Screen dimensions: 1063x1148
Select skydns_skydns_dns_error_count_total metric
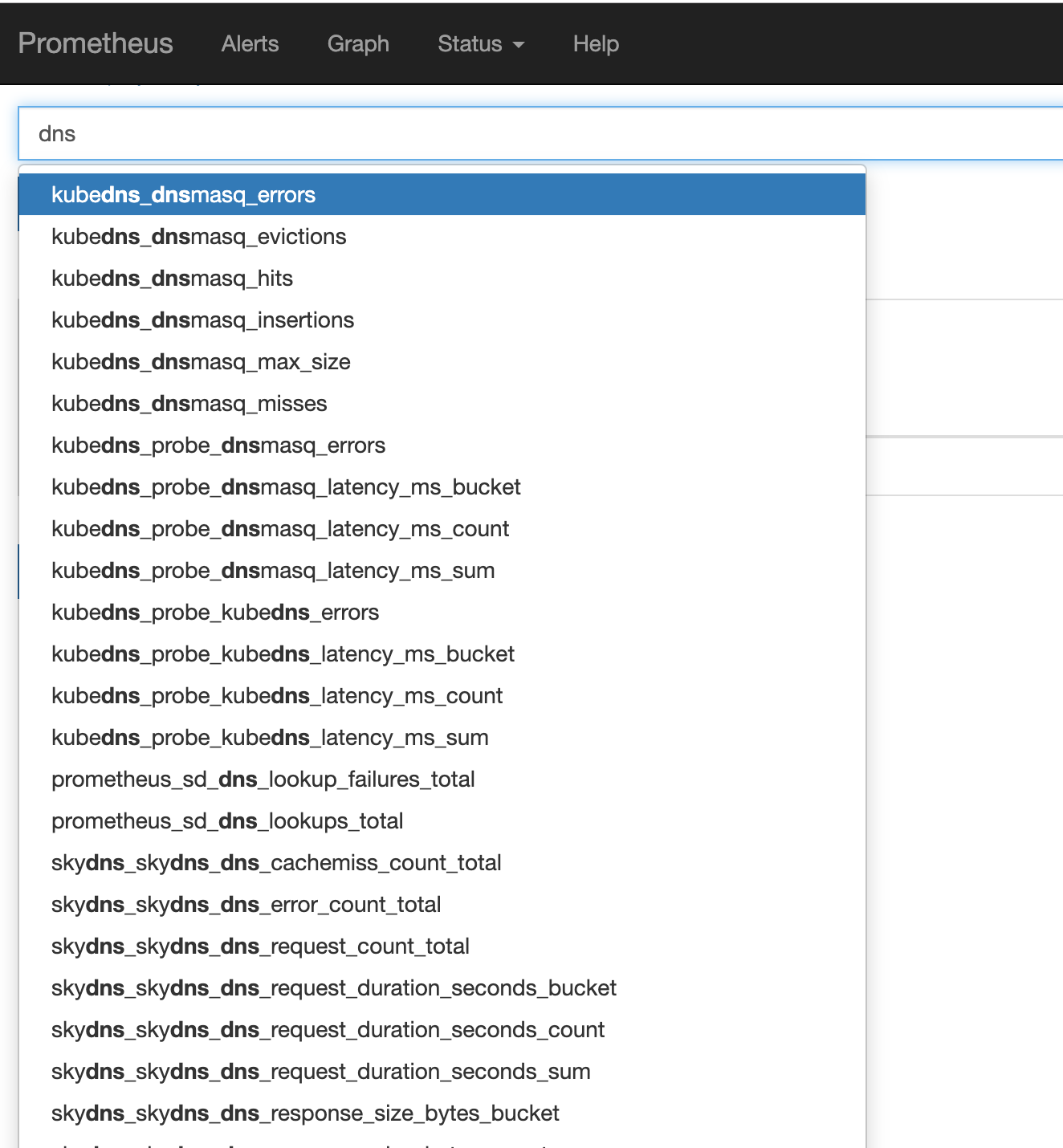tap(442, 904)
